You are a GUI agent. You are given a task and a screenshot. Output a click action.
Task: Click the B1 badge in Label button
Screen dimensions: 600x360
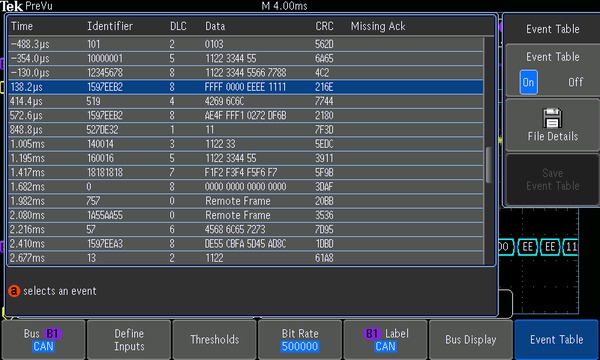[372, 334]
